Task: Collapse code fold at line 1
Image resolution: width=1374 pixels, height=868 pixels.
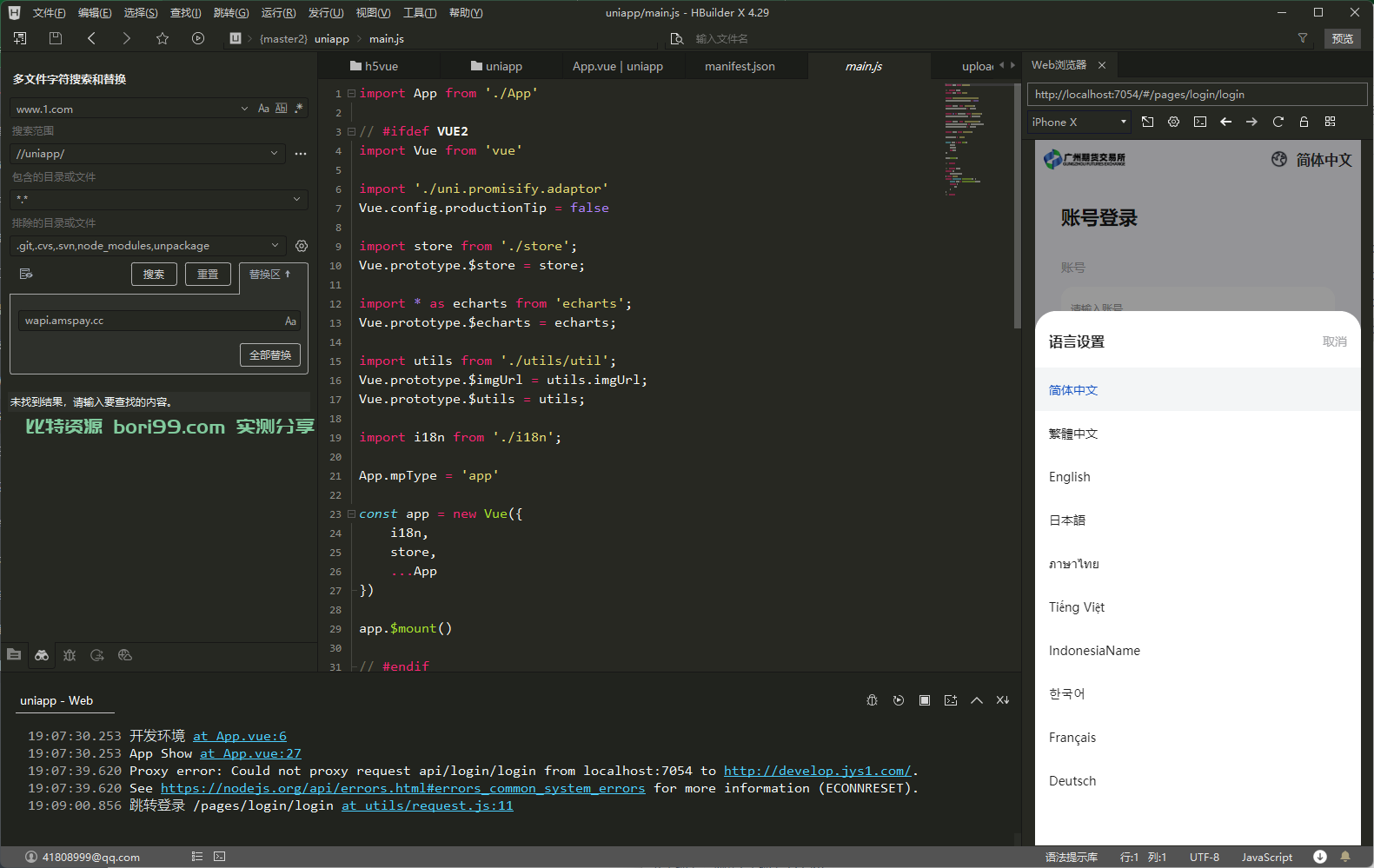Action: pyautogui.click(x=351, y=93)
